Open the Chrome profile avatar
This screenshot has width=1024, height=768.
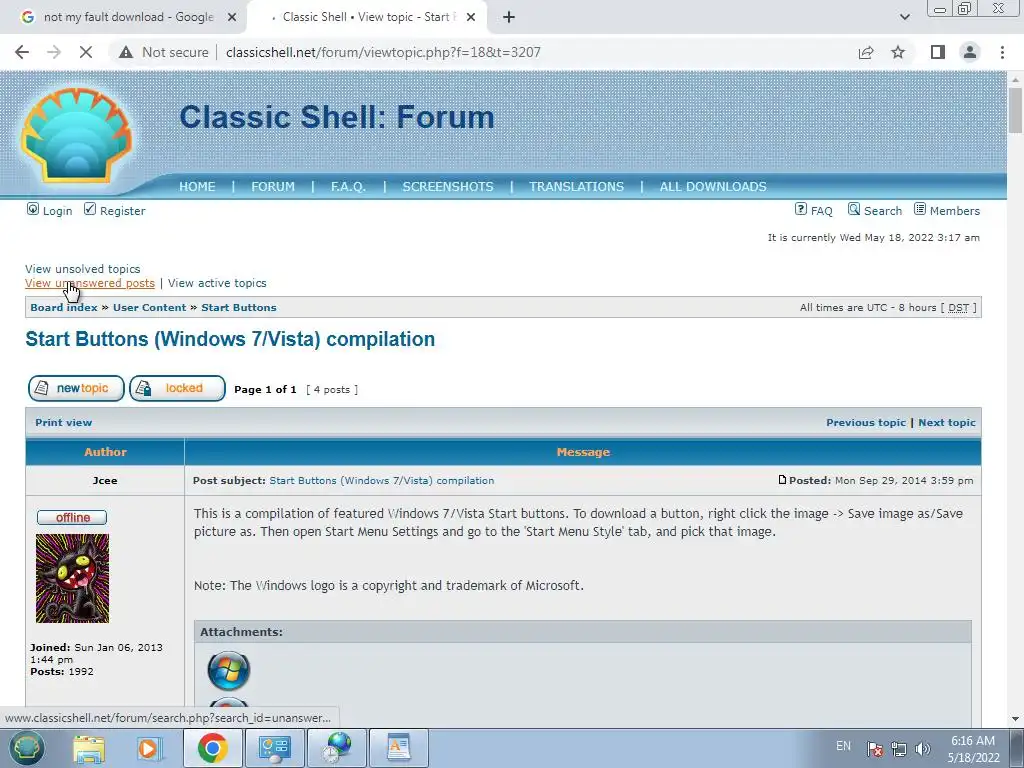(x=970, y=52)
